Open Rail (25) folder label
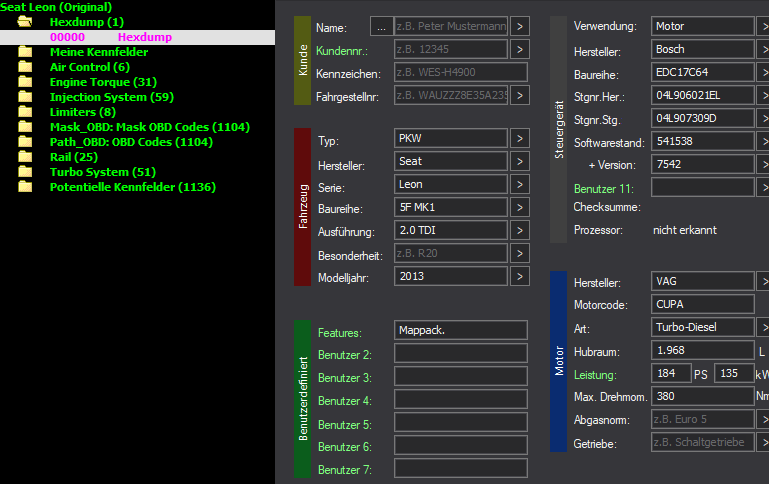The width and height of the screenshot is (769, 484). pos(74,157)
